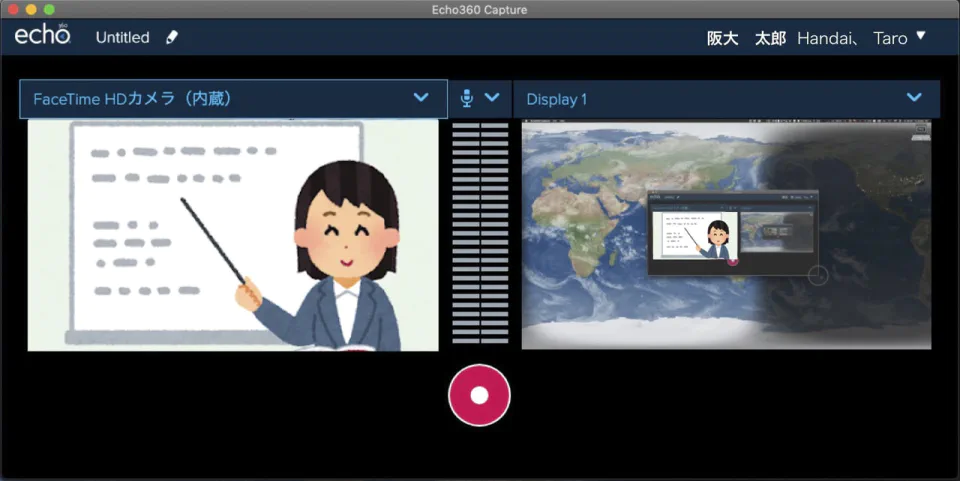Click the microphone icon
The height and width of the screenshot is (481, 960).
tap(467, 98)
